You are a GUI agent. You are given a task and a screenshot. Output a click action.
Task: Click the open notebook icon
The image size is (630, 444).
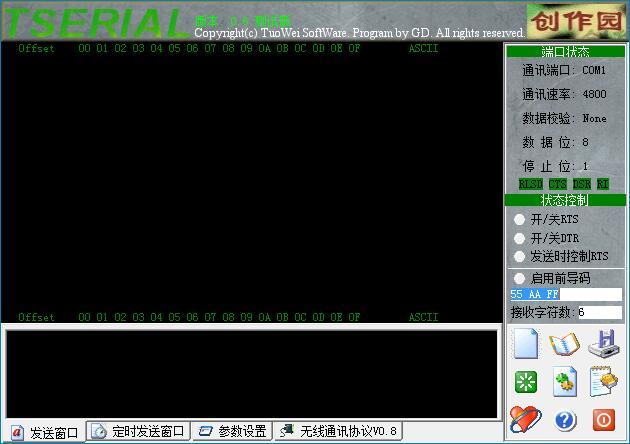(x=565, y=344)
